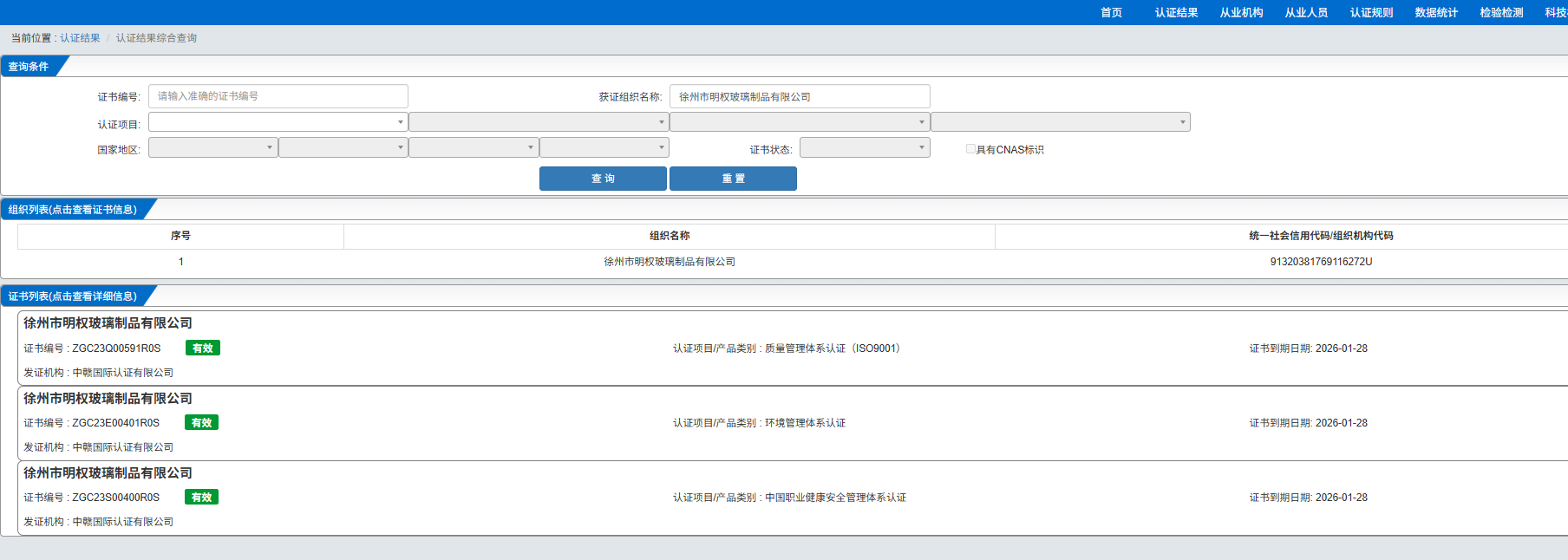Focus the 证书编号 input field
This screenshot has width=1568, height=560.
[278, 96]
